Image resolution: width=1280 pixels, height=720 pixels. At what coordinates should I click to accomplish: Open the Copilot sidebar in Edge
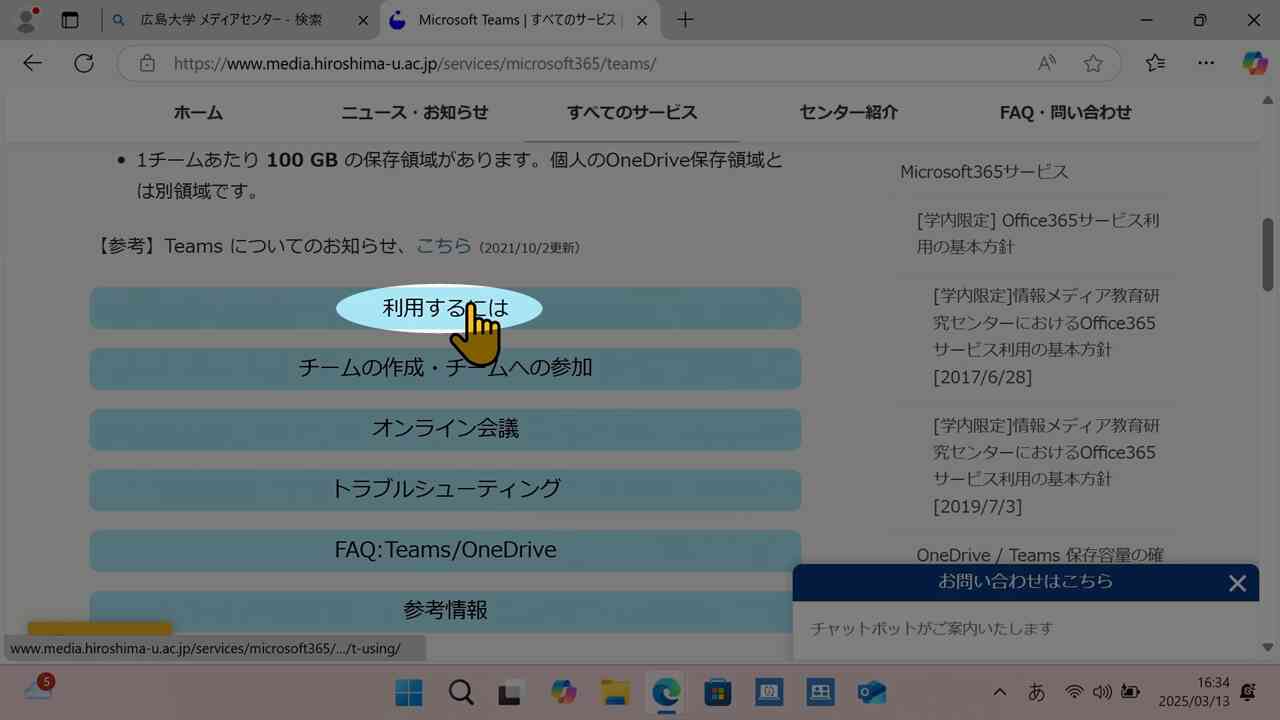pos(1254,63)
